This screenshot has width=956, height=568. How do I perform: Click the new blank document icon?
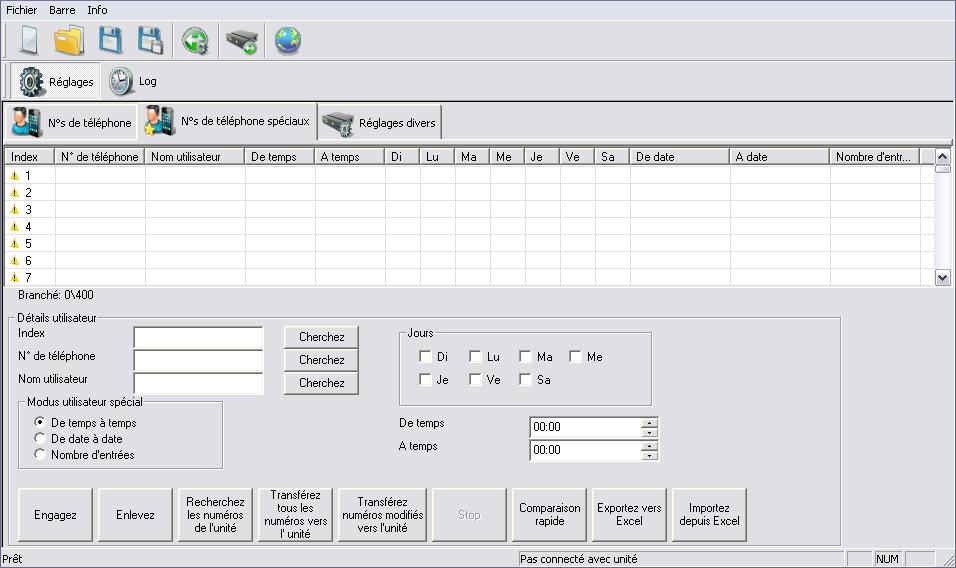click(29, 41)
